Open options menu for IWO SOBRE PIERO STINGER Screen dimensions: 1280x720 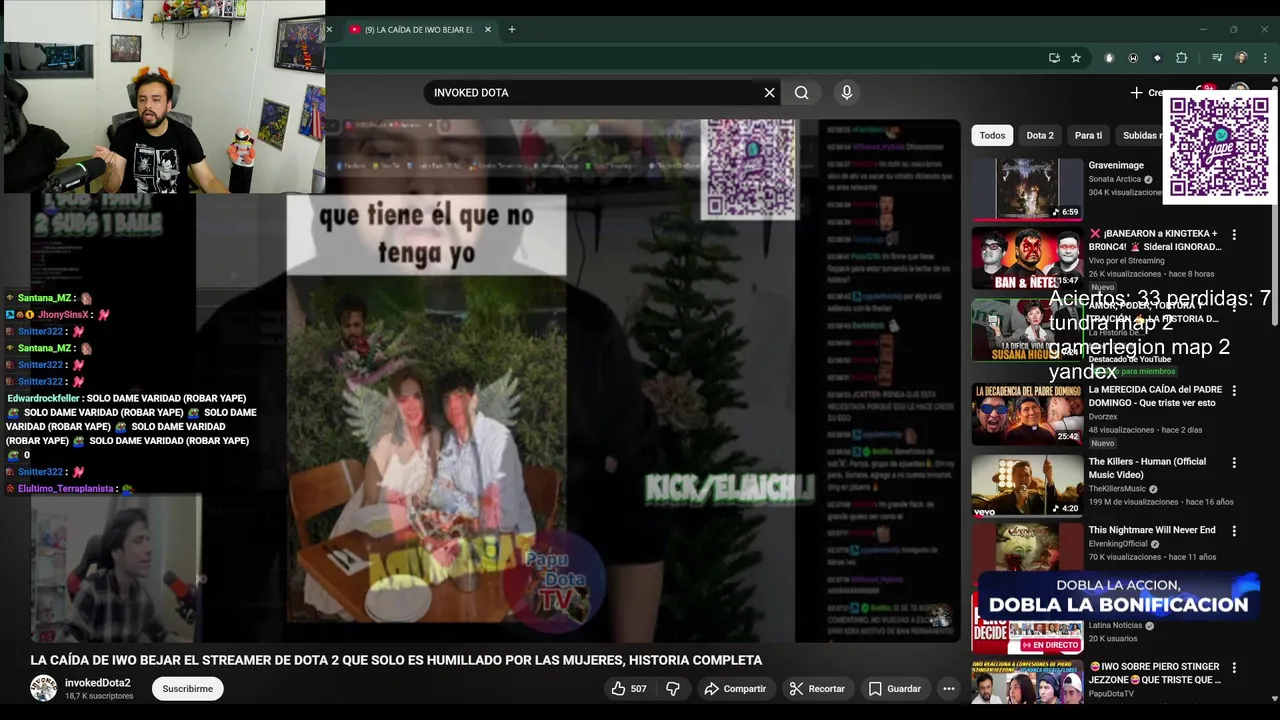tap(1234, 667)
